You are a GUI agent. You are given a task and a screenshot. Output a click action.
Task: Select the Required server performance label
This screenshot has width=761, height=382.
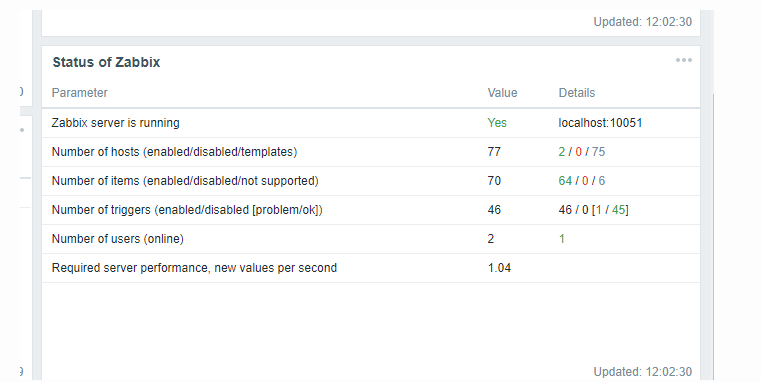click(x=194, y=268)
